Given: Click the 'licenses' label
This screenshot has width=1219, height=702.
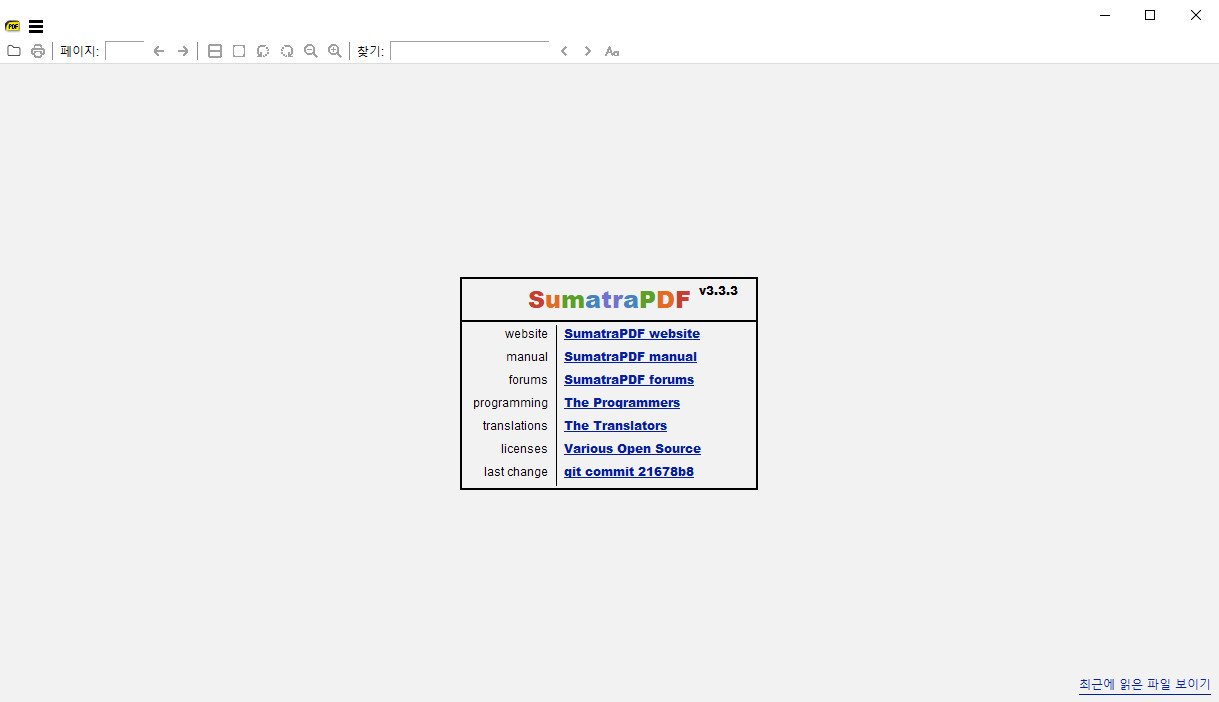Looking at the screenshot, I should pos(524,449).
